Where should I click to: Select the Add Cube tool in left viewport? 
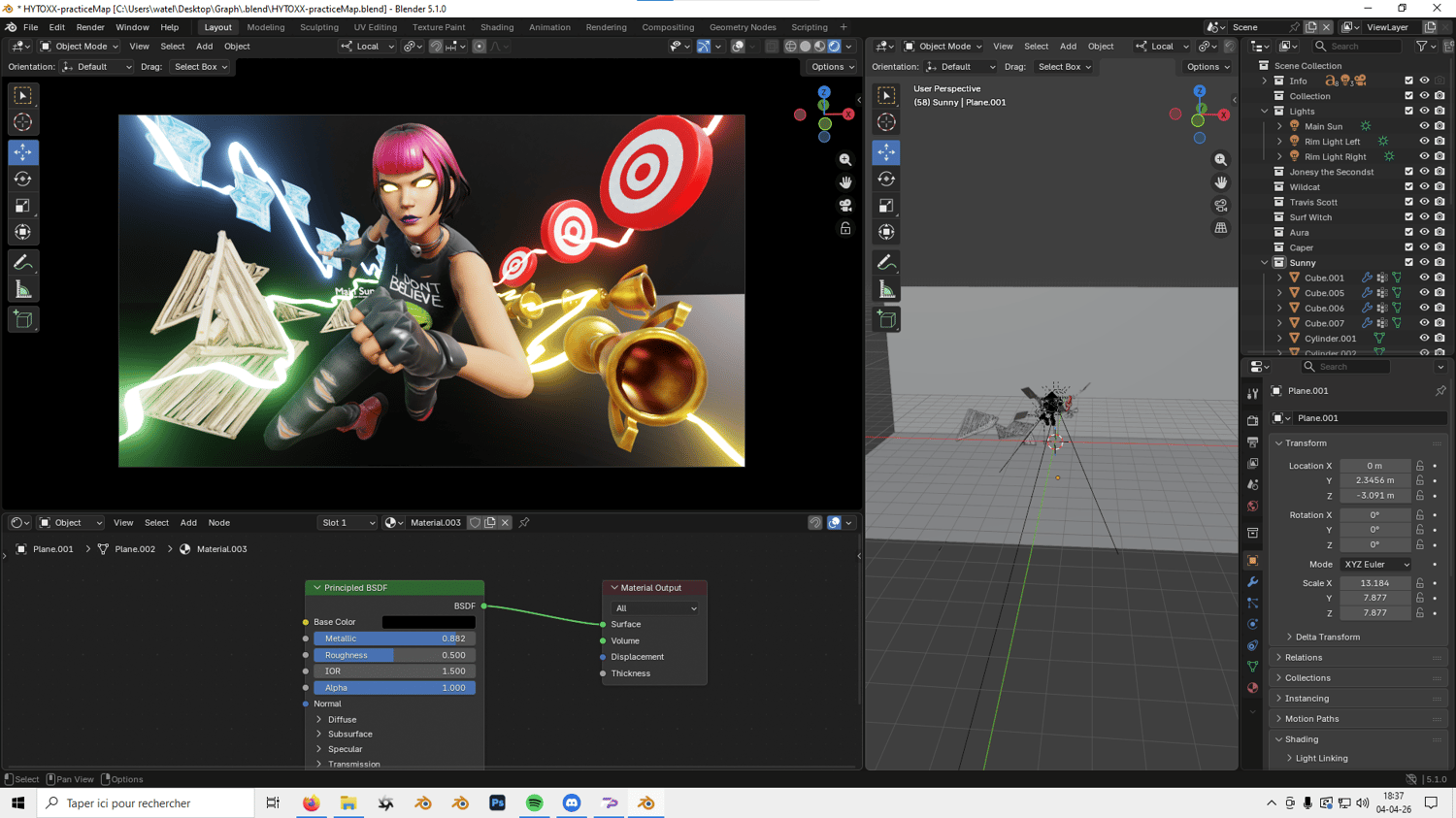(x=23, y=319)
